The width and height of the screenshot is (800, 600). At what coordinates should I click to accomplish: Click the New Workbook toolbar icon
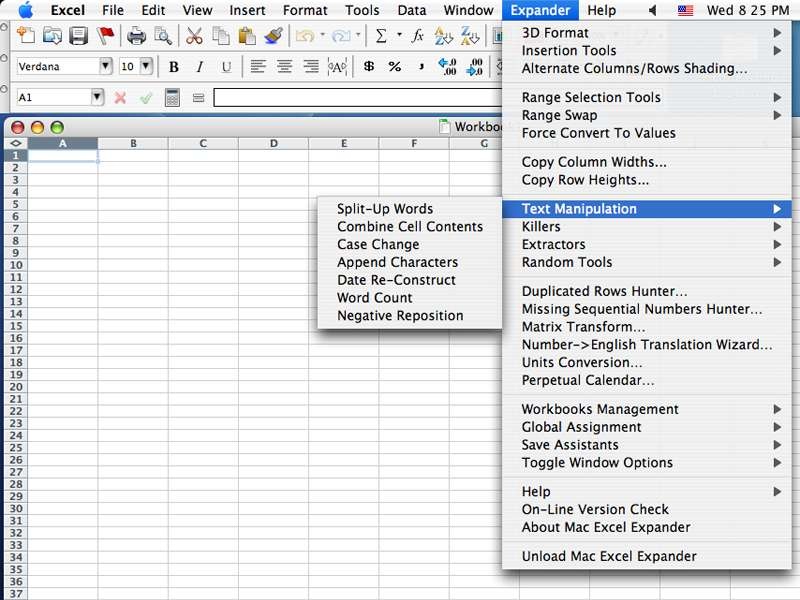click(26, 36)
